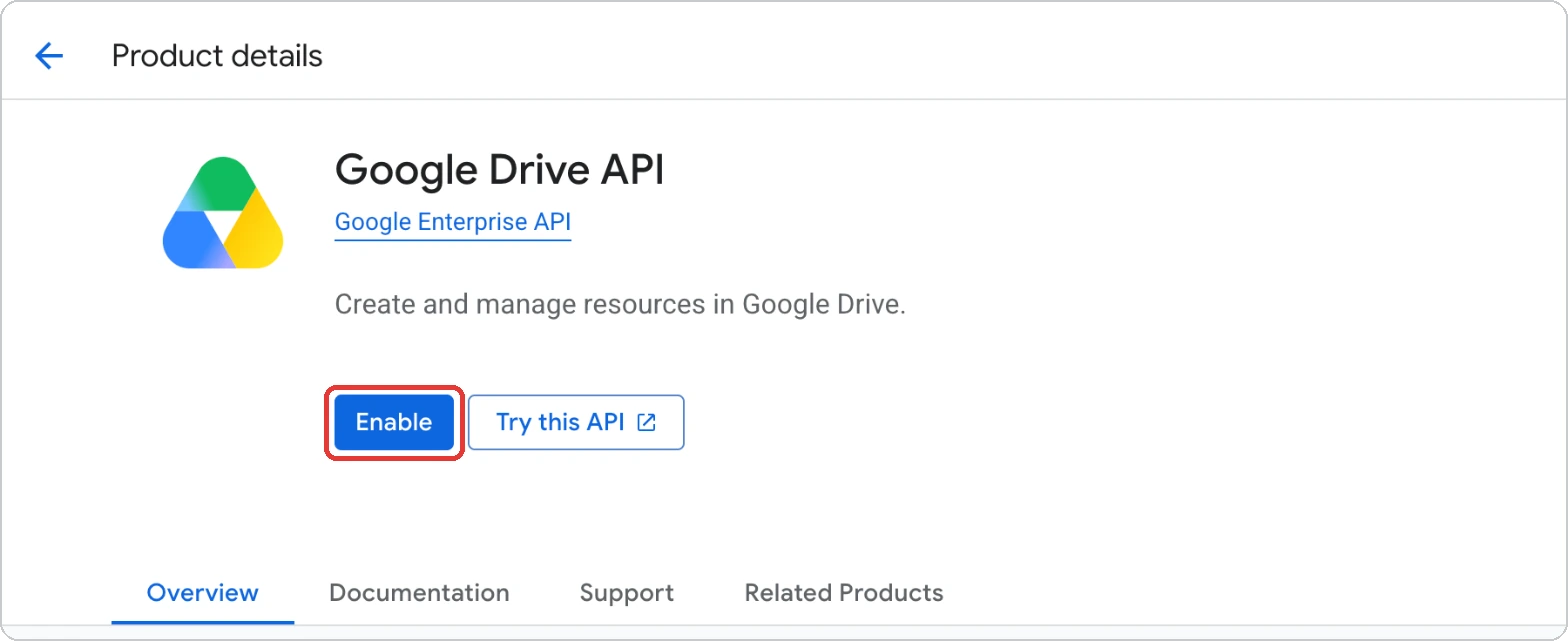Switch to the Overview tab
This screenshot has height=641, width=1568.
(203, 593)
